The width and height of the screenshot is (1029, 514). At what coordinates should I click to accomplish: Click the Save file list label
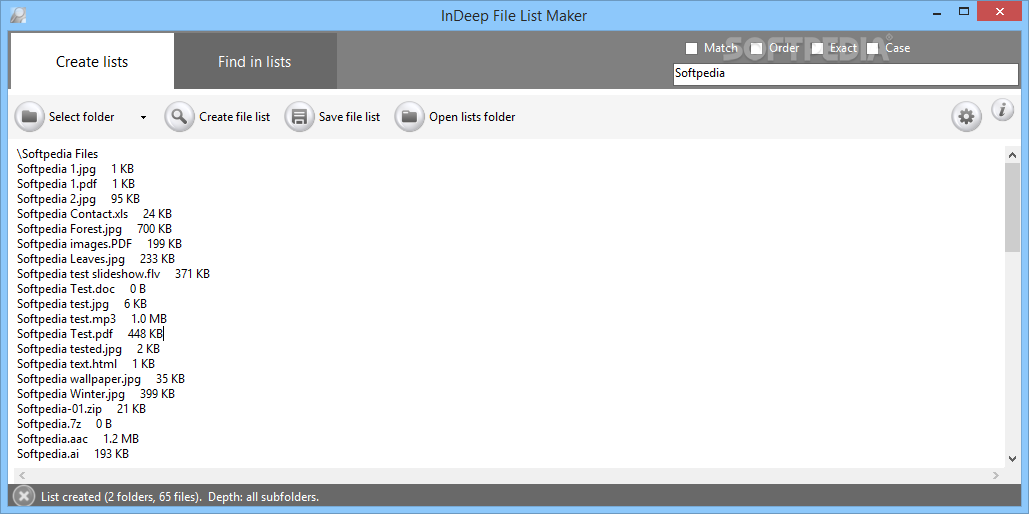[349, 117]
